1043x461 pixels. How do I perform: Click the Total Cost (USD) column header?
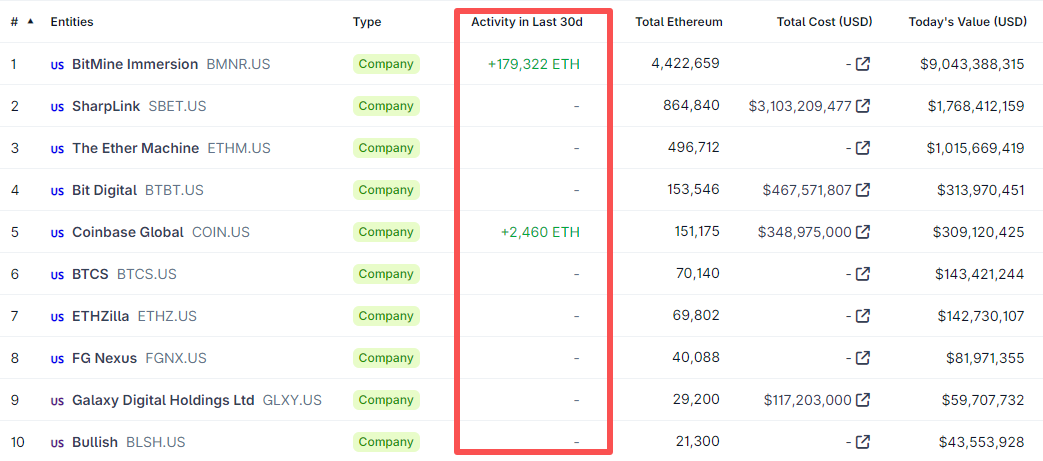coord(824,22)
